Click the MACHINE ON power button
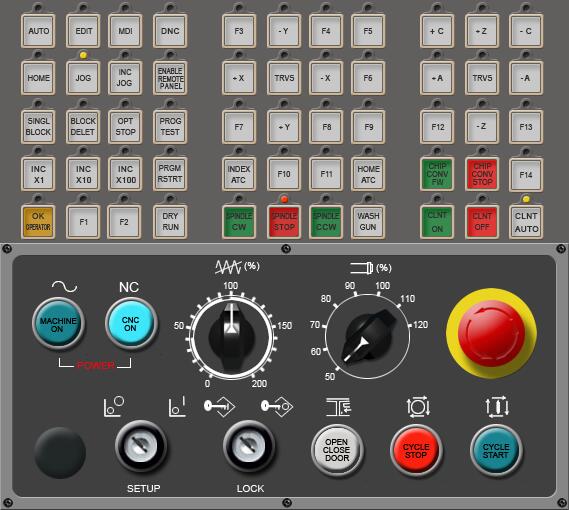This screenshot has width=569, height=510. click(58, 324)
